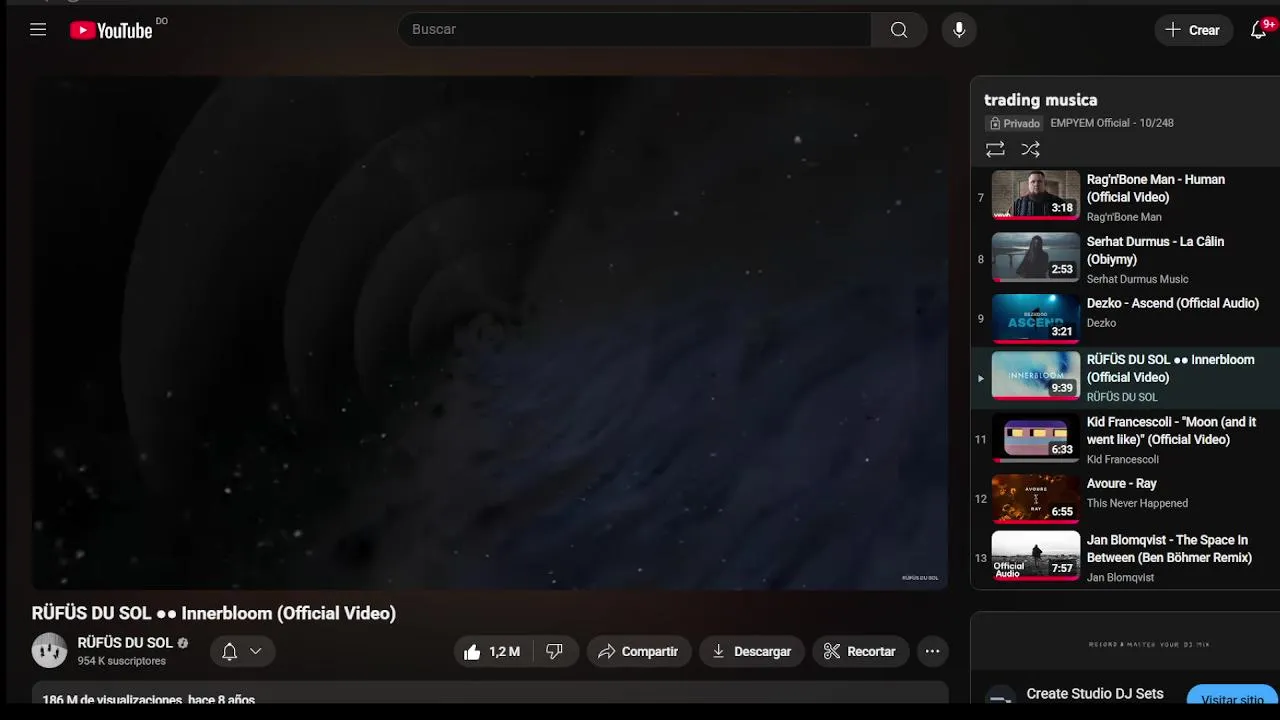
Task: Open RÜFÜS DU SOL channel avatar
Action: [x=49, y=651]
